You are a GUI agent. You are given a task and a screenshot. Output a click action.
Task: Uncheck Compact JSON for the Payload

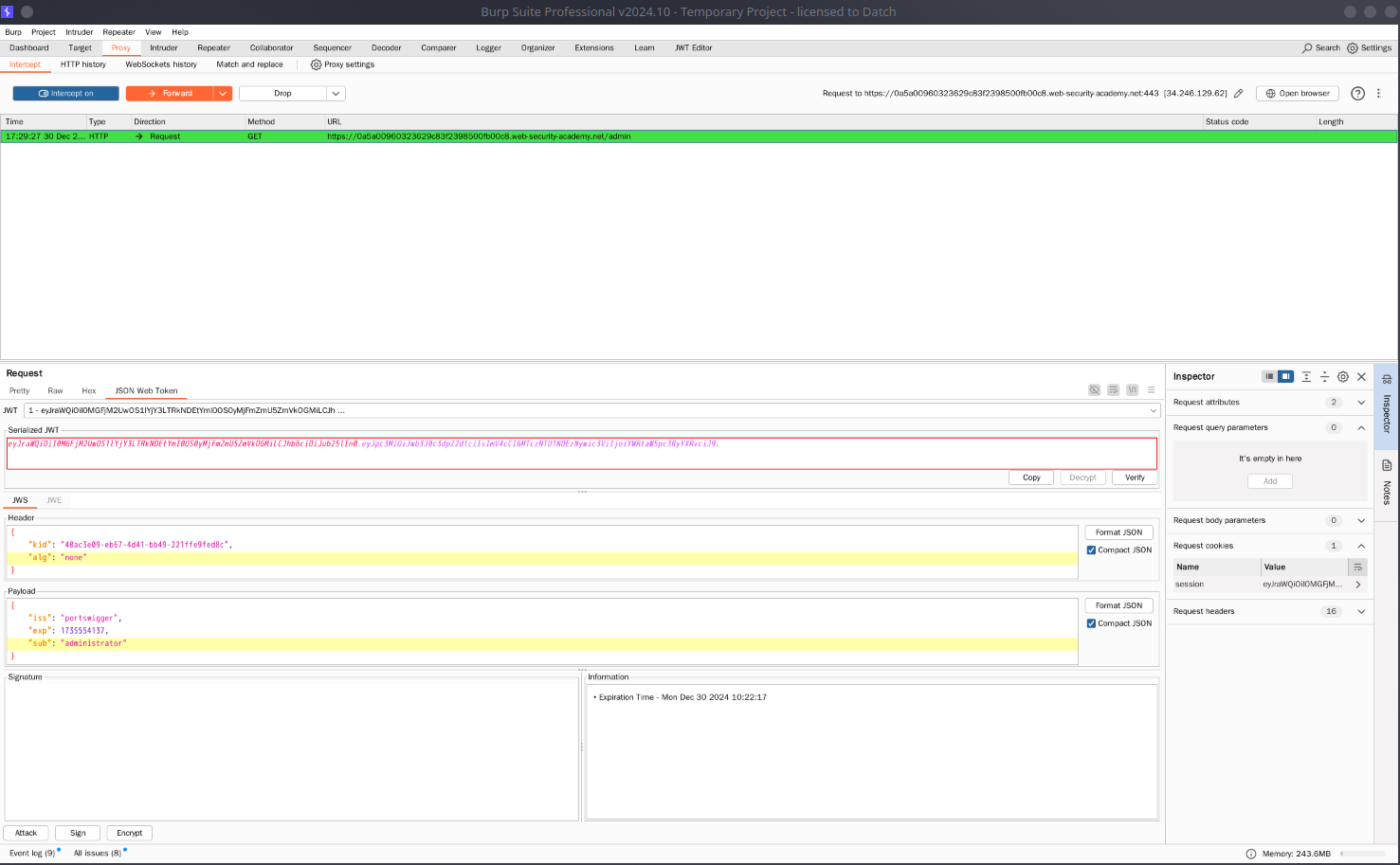pyautogui.click(x=1091, y=623)
